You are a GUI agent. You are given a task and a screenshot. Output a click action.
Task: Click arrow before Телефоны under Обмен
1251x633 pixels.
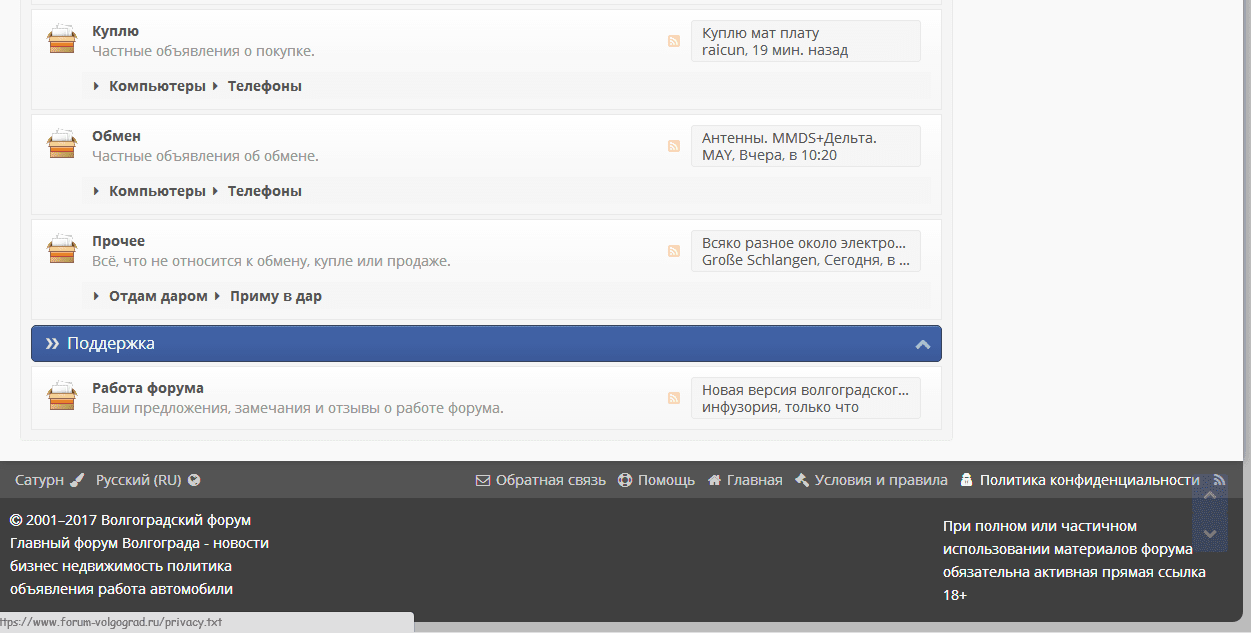(x=216, y=191)
